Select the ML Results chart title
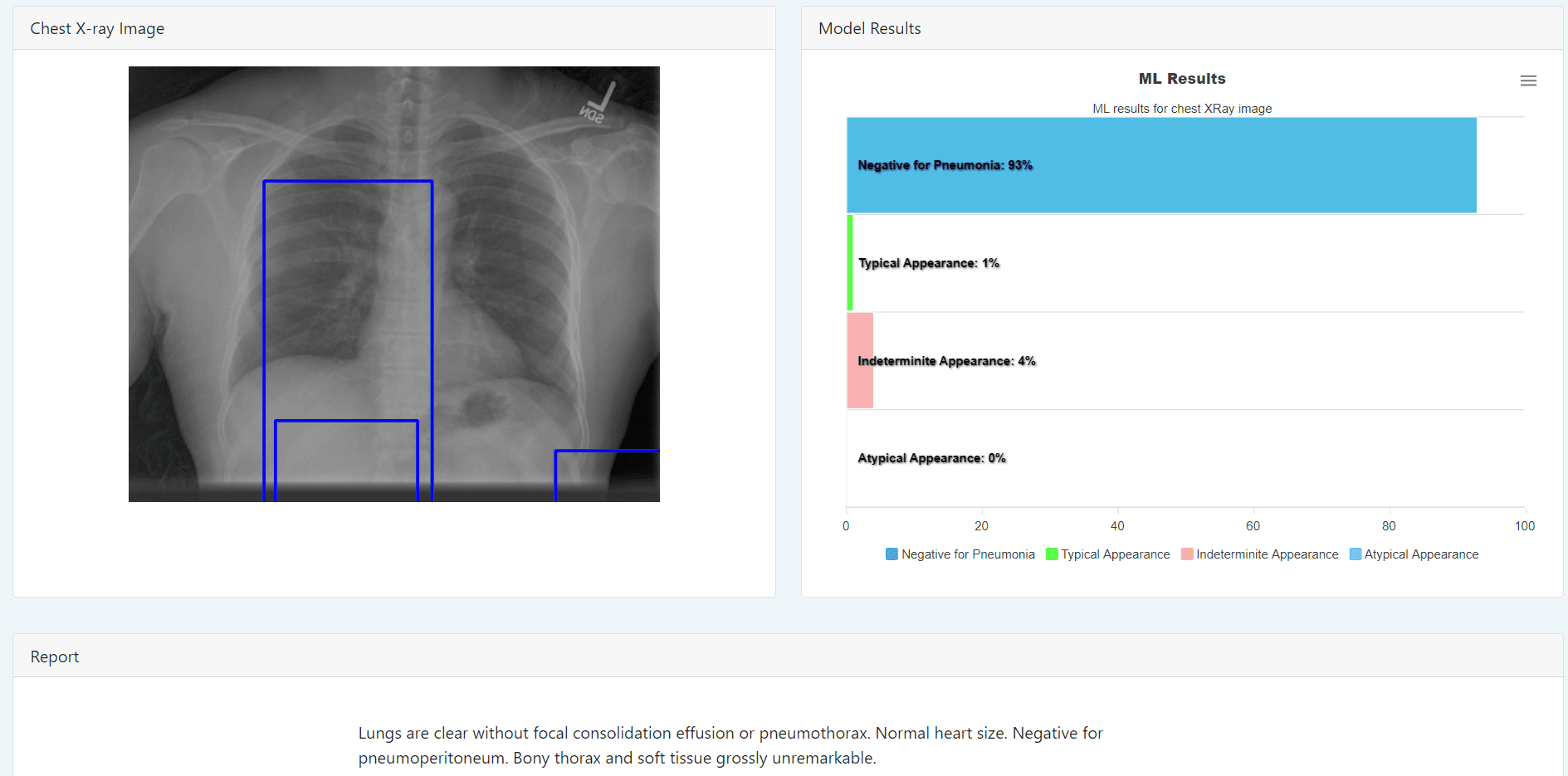Screen dimensions: 1568x776 [x=1181, y=78]
